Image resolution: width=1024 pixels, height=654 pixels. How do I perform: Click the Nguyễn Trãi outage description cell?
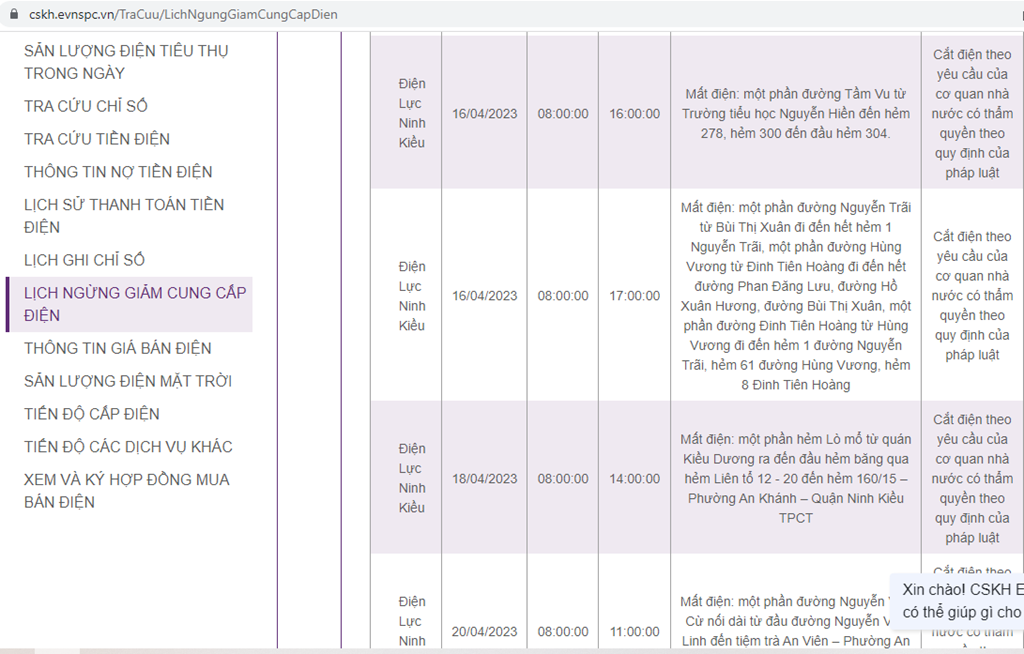coord(795,296)
